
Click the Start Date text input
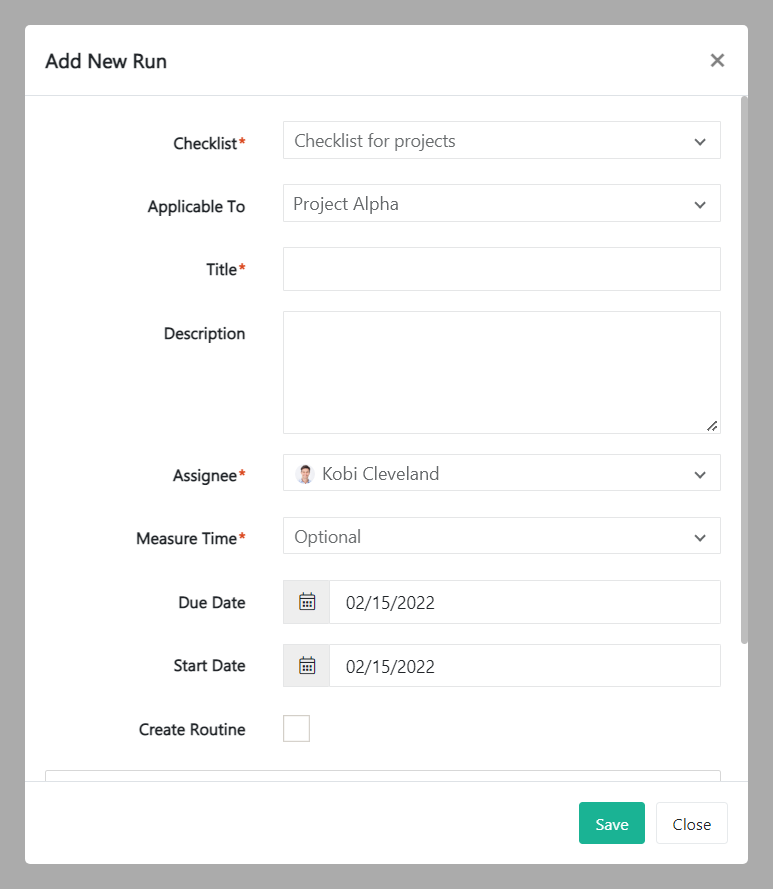pyautogui.click(x=524, y=666)
